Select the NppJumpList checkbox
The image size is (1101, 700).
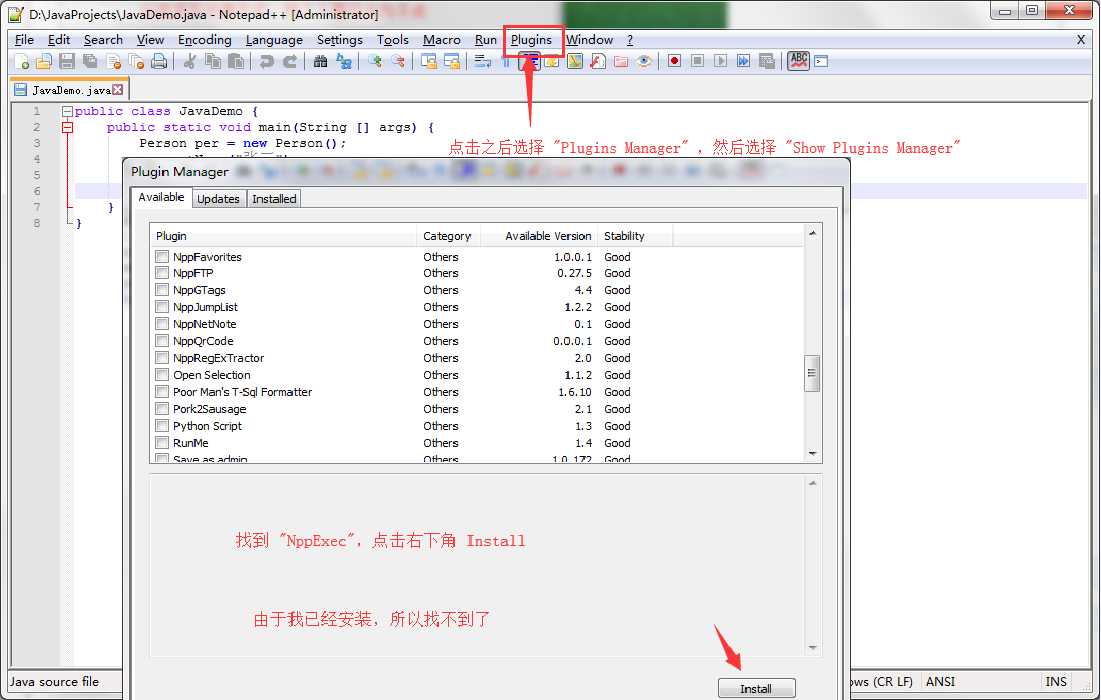click(162, 307)
